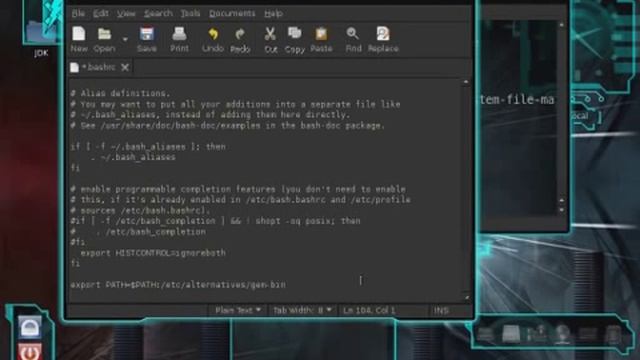The image size is (640, 360).
Task: Click the document icon on .bashrc tab
Action: click(74, 67)
